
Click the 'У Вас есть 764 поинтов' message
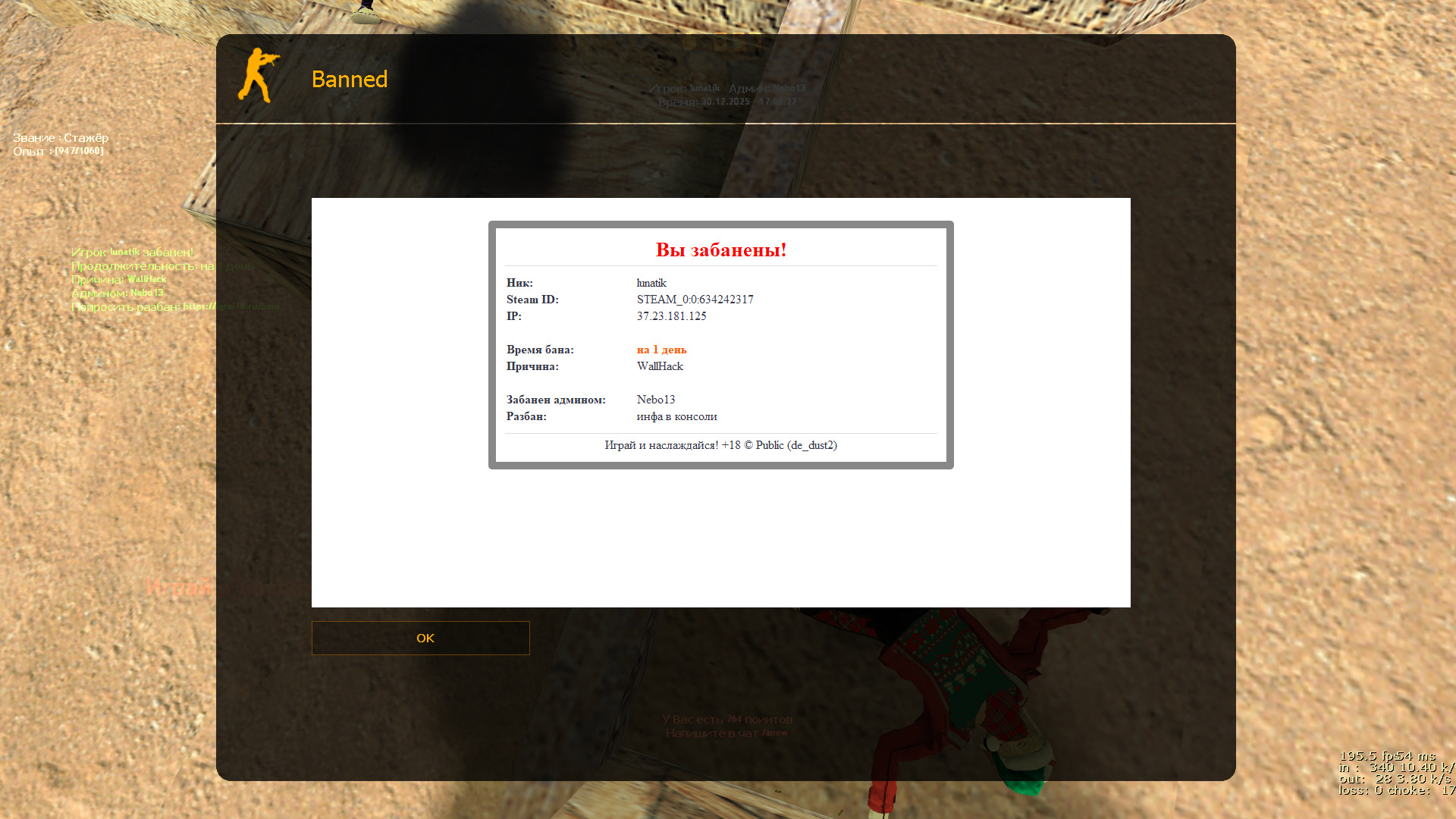726,720
